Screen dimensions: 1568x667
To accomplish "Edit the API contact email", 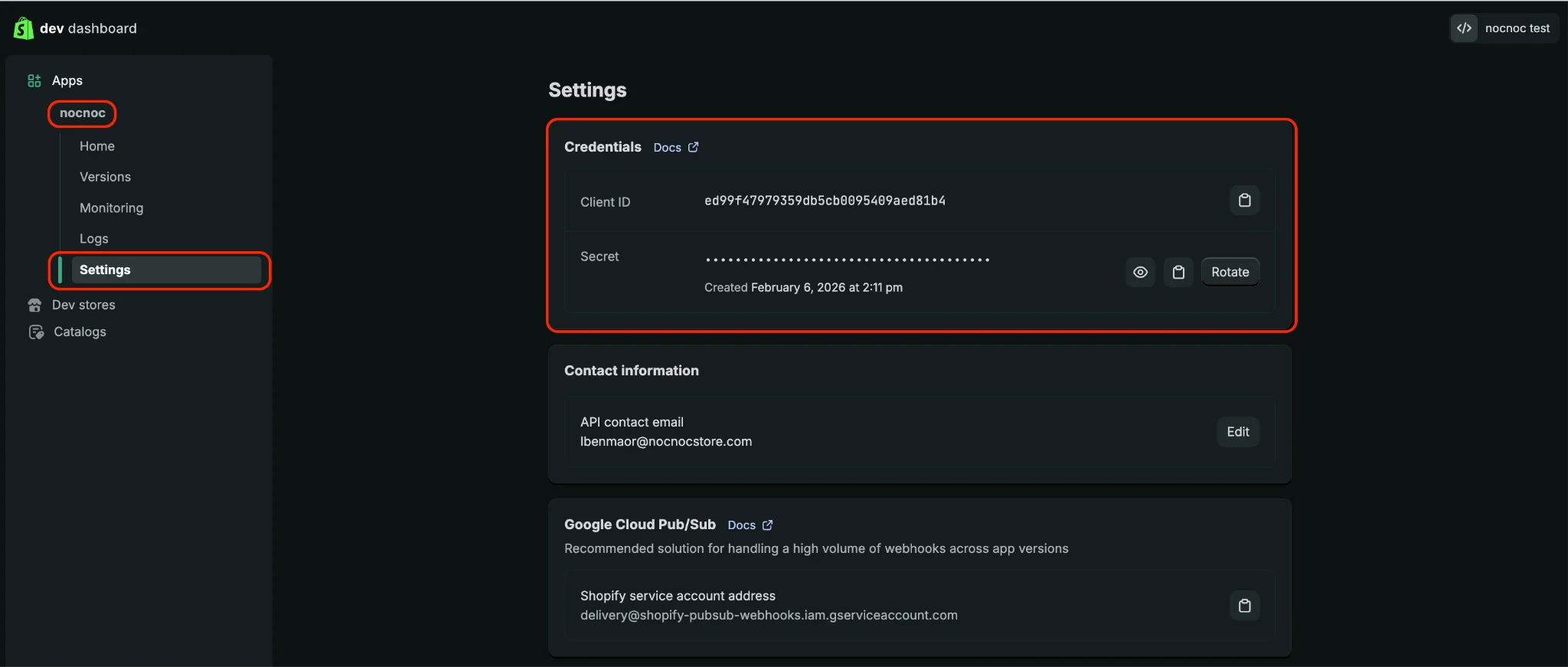I will click(1237, 432).
